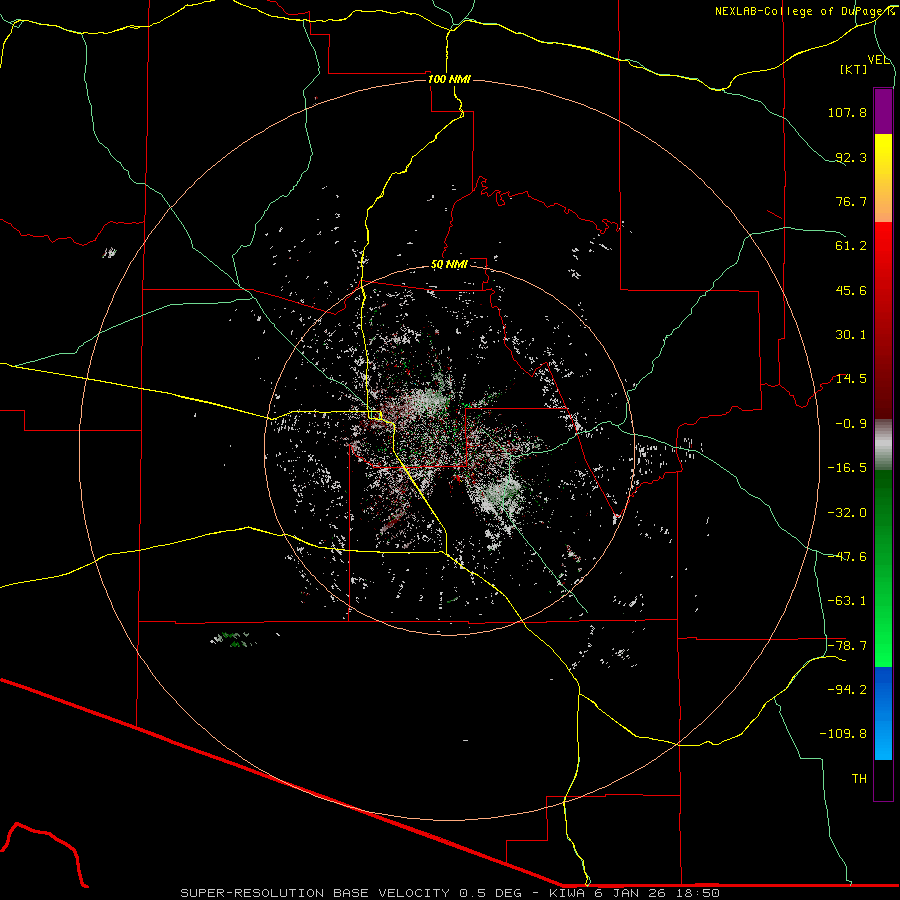The width and height of the screenshot is (900, 900).
Task: Click the -94.2 legend value
Action: [x=847, y=689]
